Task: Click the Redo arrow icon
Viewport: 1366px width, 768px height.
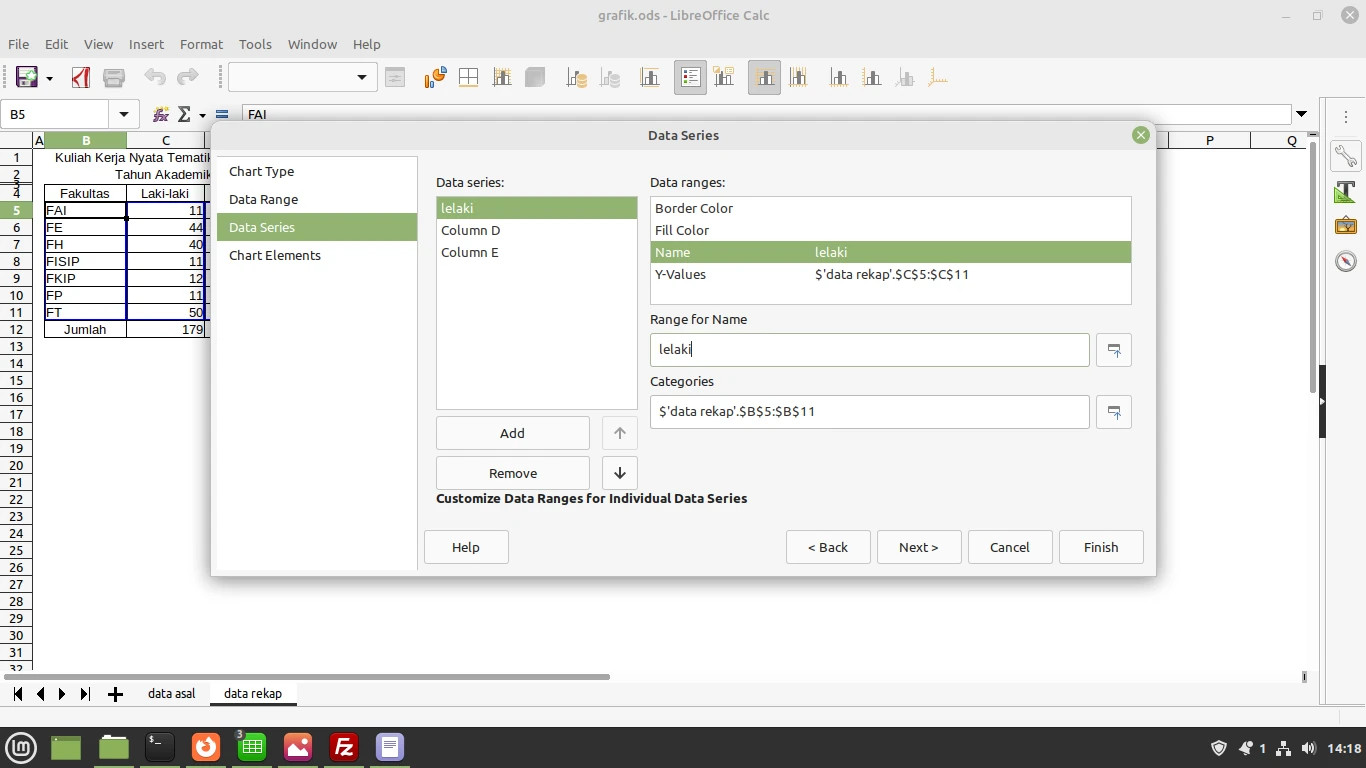Action: click(x=187, y=78)
